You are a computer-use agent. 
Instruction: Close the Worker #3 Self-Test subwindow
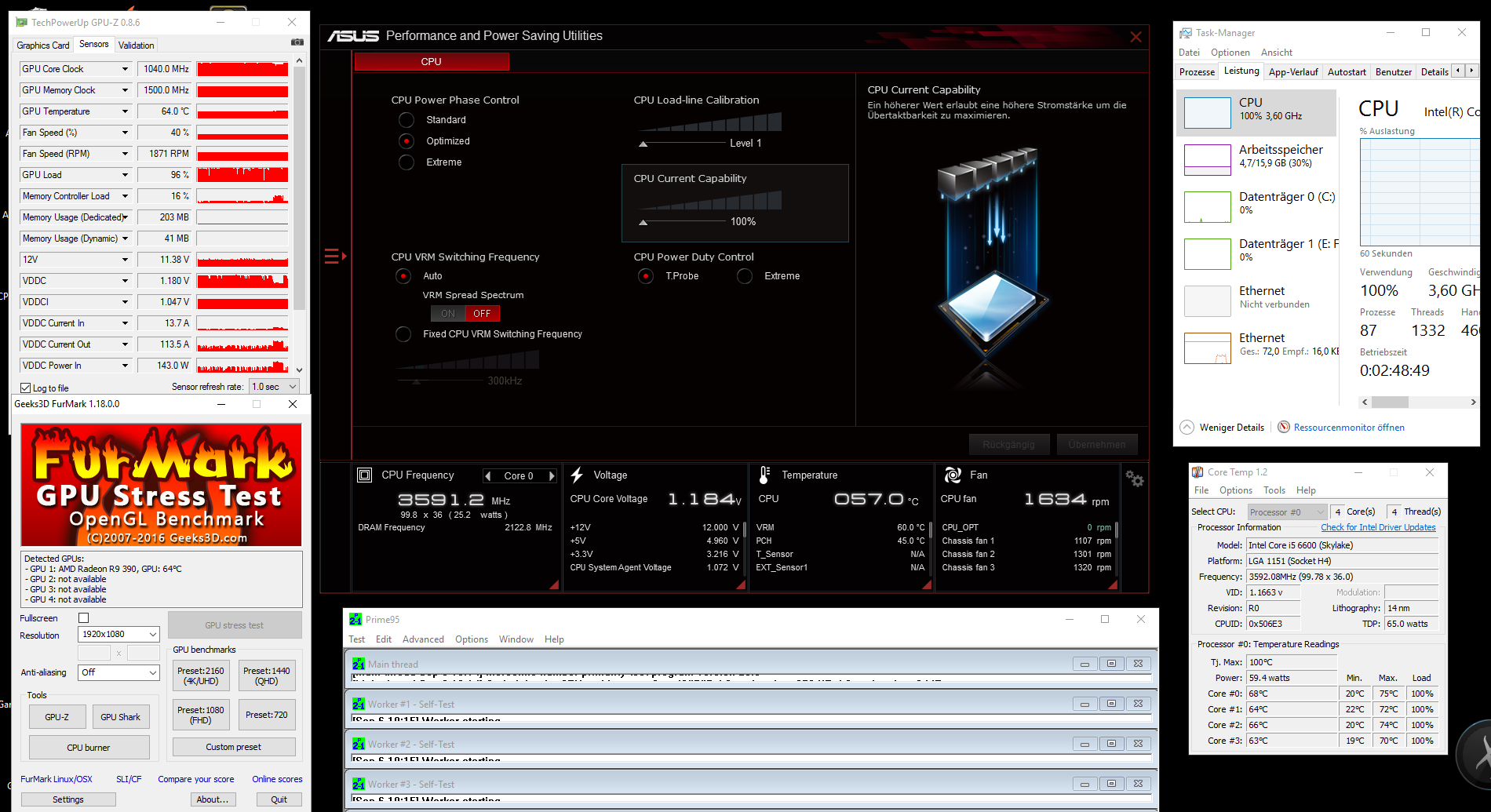tap(1138, 784)
